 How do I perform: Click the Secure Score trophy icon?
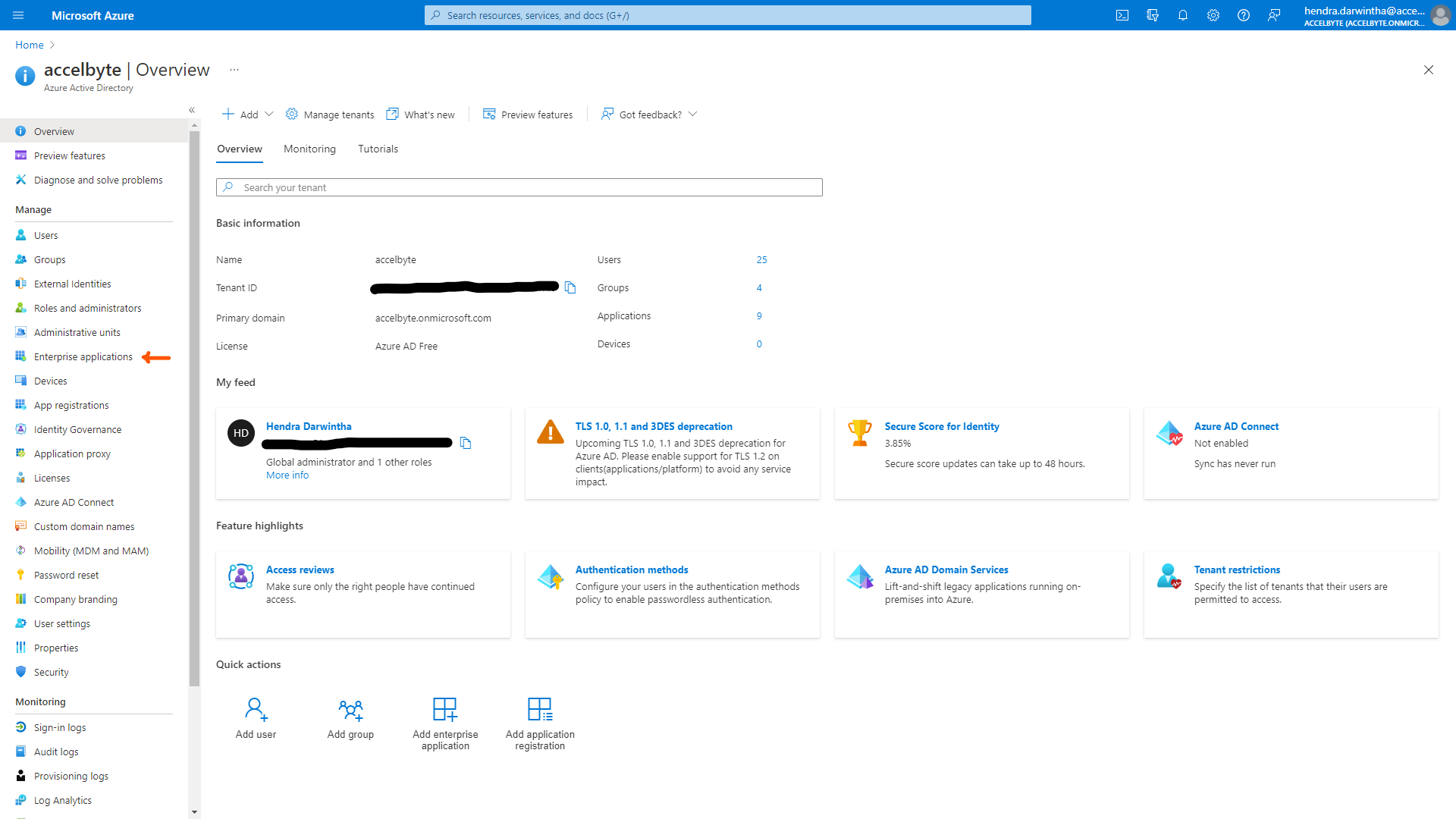tap(860, 433)
